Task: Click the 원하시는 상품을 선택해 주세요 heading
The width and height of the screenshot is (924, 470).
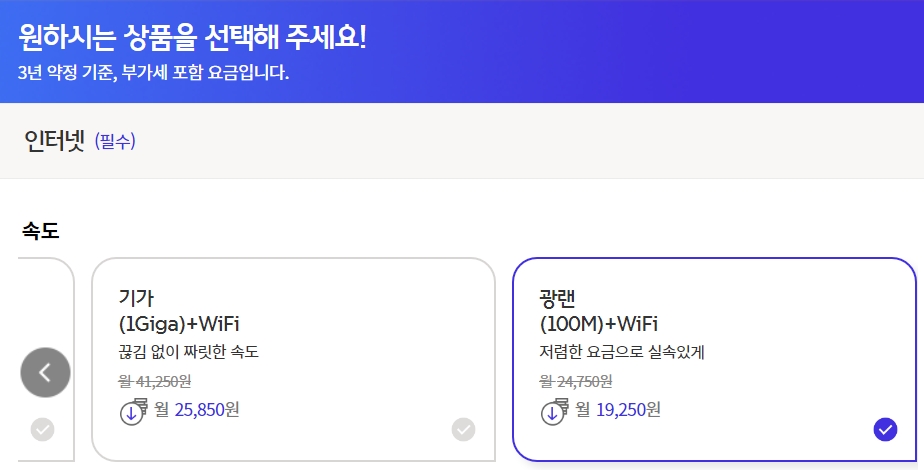Action: point(193,37)
